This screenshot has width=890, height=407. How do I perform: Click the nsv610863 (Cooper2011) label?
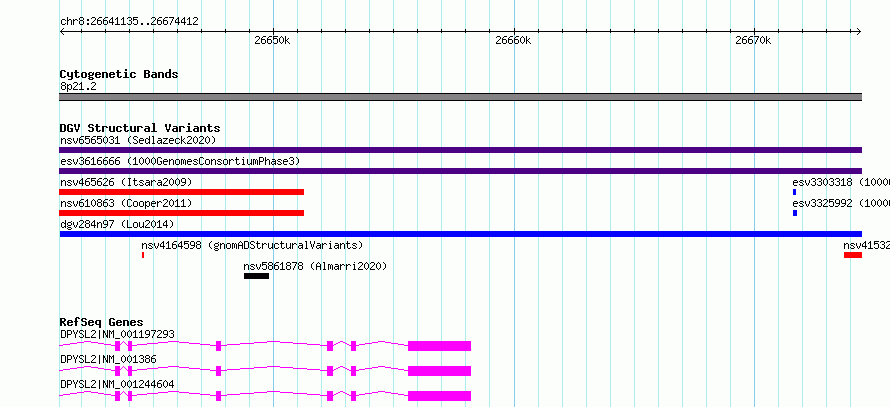(126, 203)
